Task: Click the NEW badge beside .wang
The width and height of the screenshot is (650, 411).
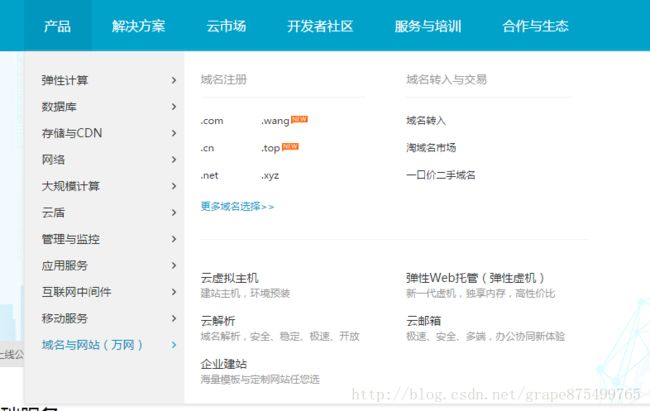Action: tap(299, 119)
